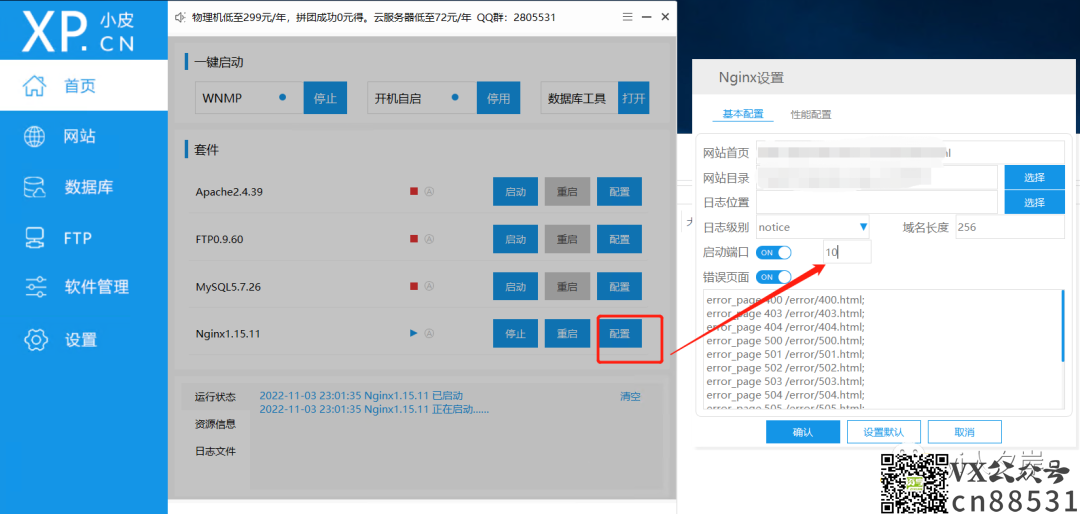Start FTP0.9.60 with the 启动 button
Viewport: 1080px width, 514px height.
(x=515, y=239)
